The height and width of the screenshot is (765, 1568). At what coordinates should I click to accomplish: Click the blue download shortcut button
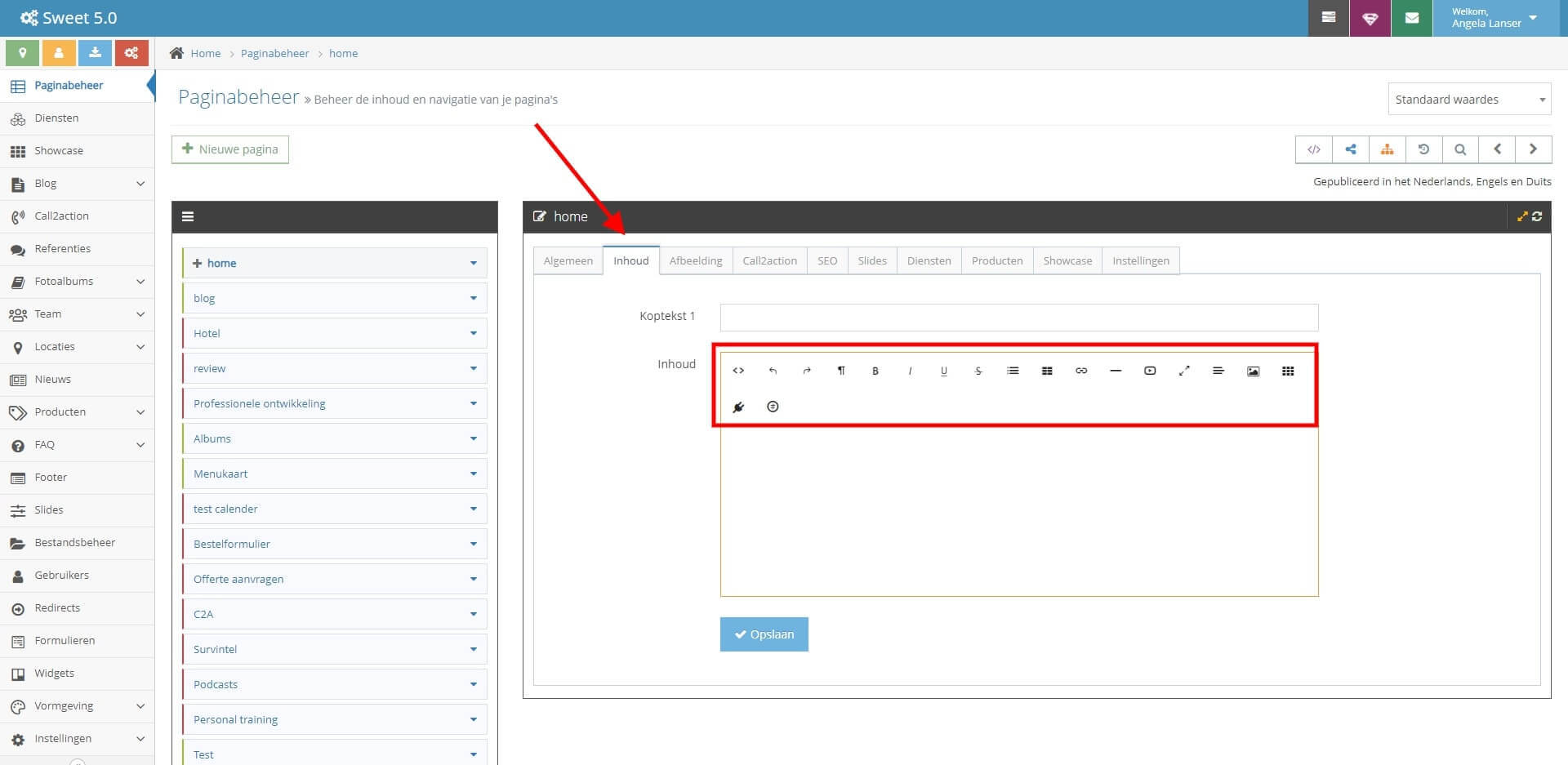95,53
